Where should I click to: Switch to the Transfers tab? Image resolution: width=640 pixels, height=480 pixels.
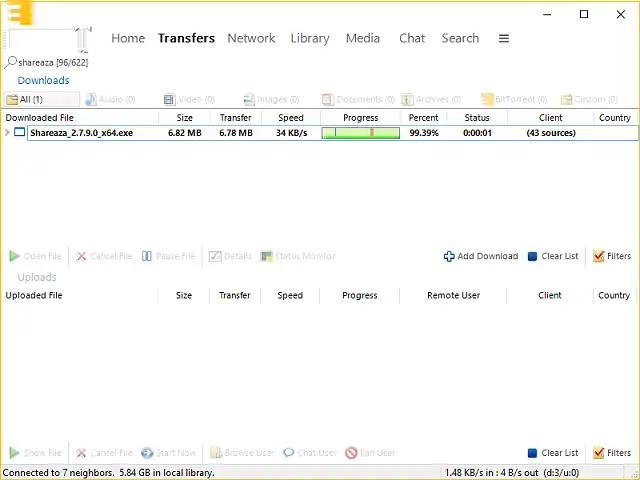186,38
